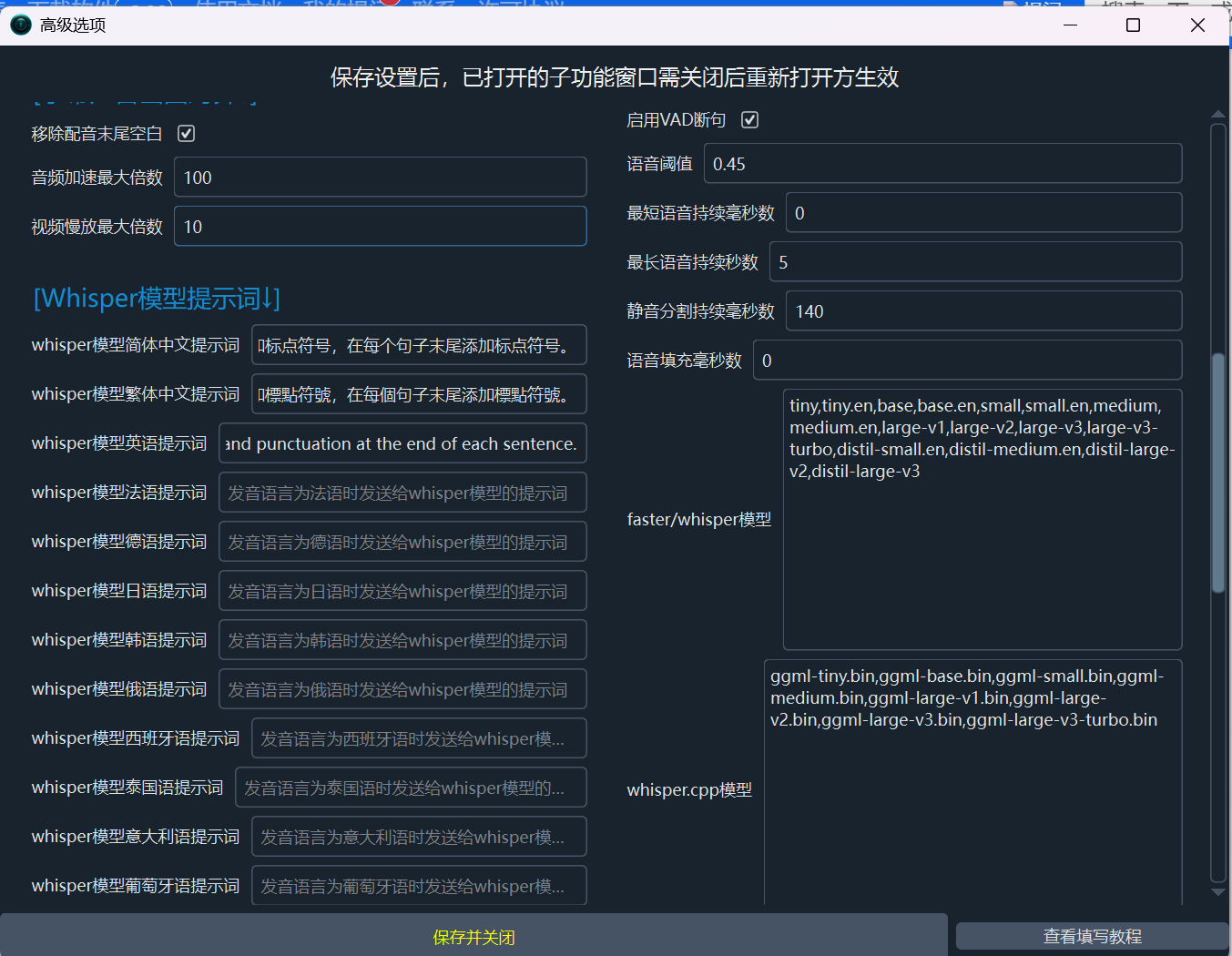Focus the whisper模型简体中文提示词 field
The height and width of the screenshot is (956, 1232).
click(x=419, y=345)
